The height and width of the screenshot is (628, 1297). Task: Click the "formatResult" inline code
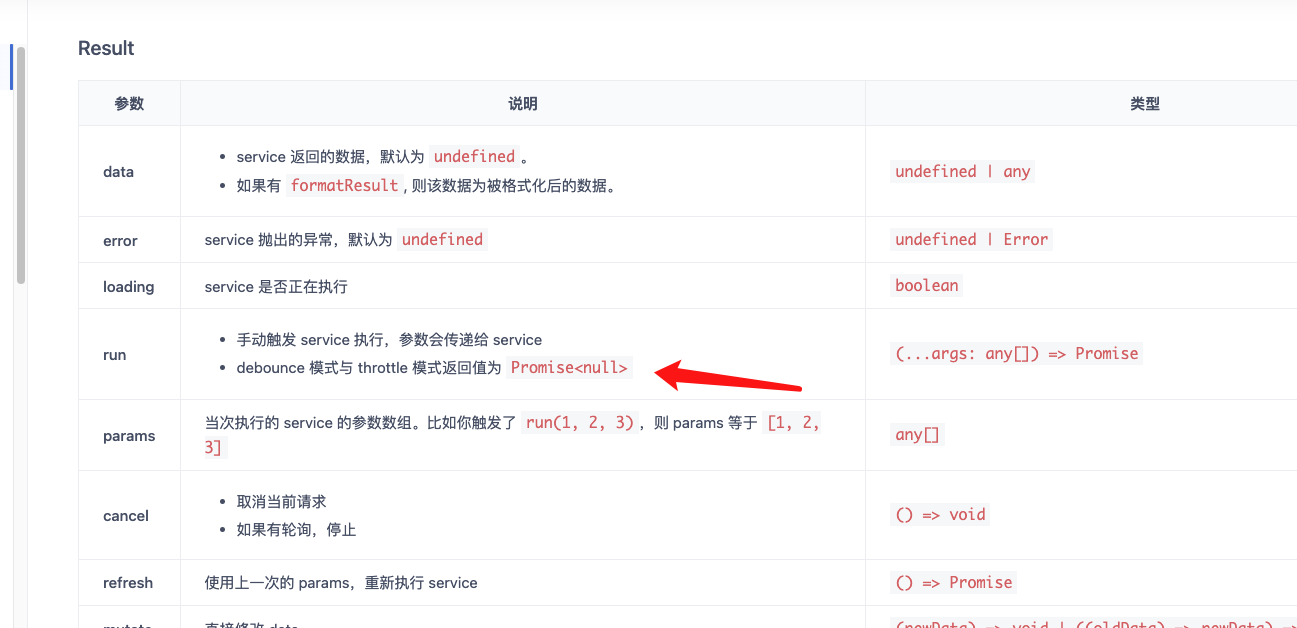click(x=344, y=185)
